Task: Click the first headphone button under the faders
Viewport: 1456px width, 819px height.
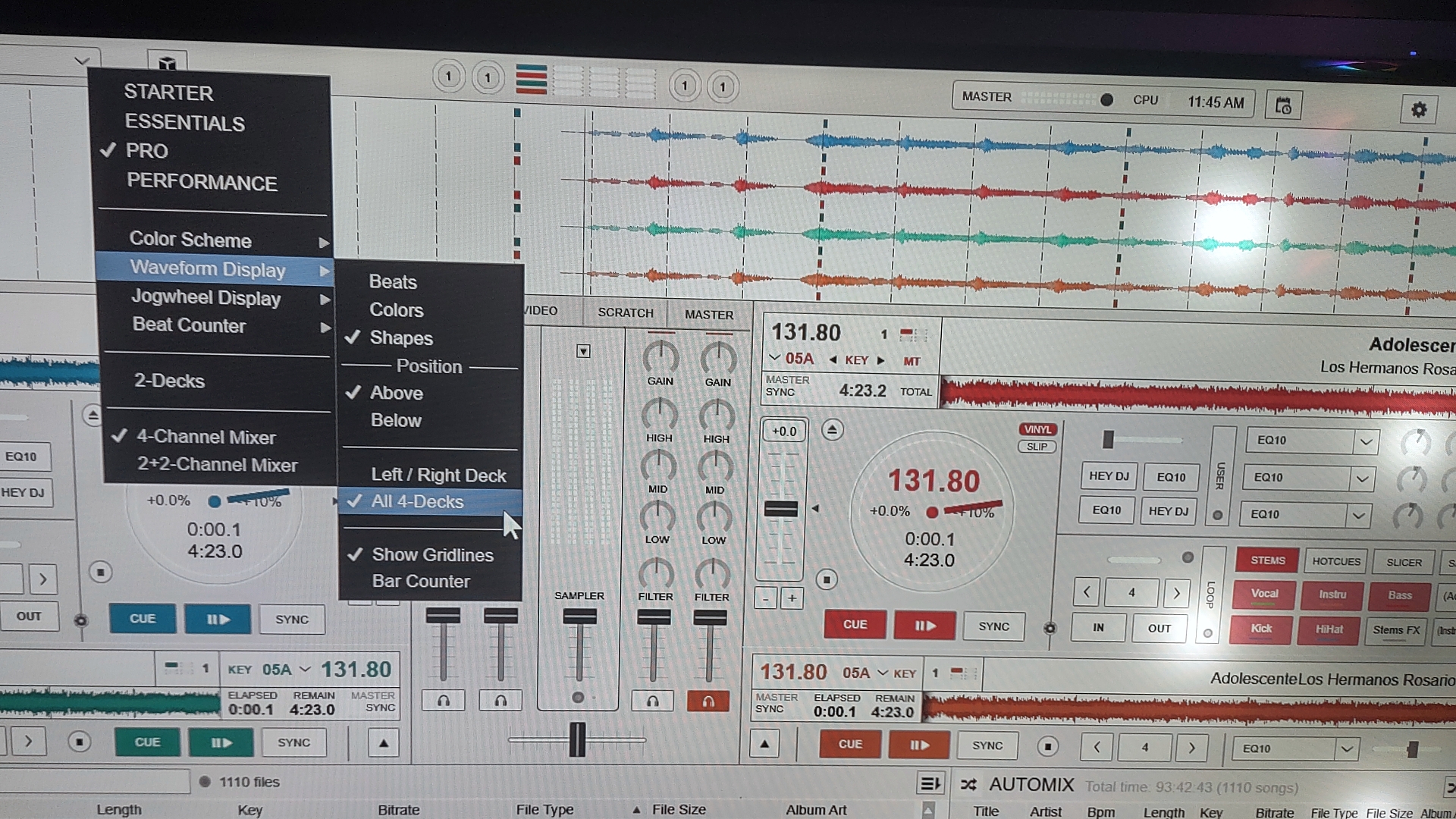Action: [444, 701]
